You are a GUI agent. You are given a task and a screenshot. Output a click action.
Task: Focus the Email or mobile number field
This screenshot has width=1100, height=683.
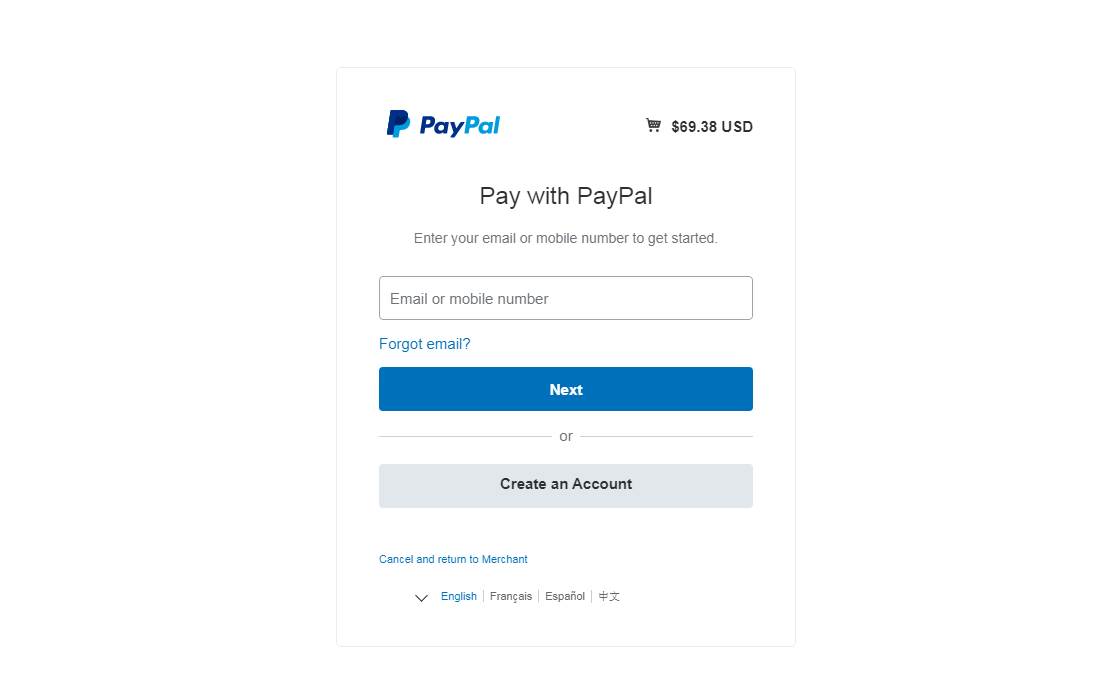(565, 298)
